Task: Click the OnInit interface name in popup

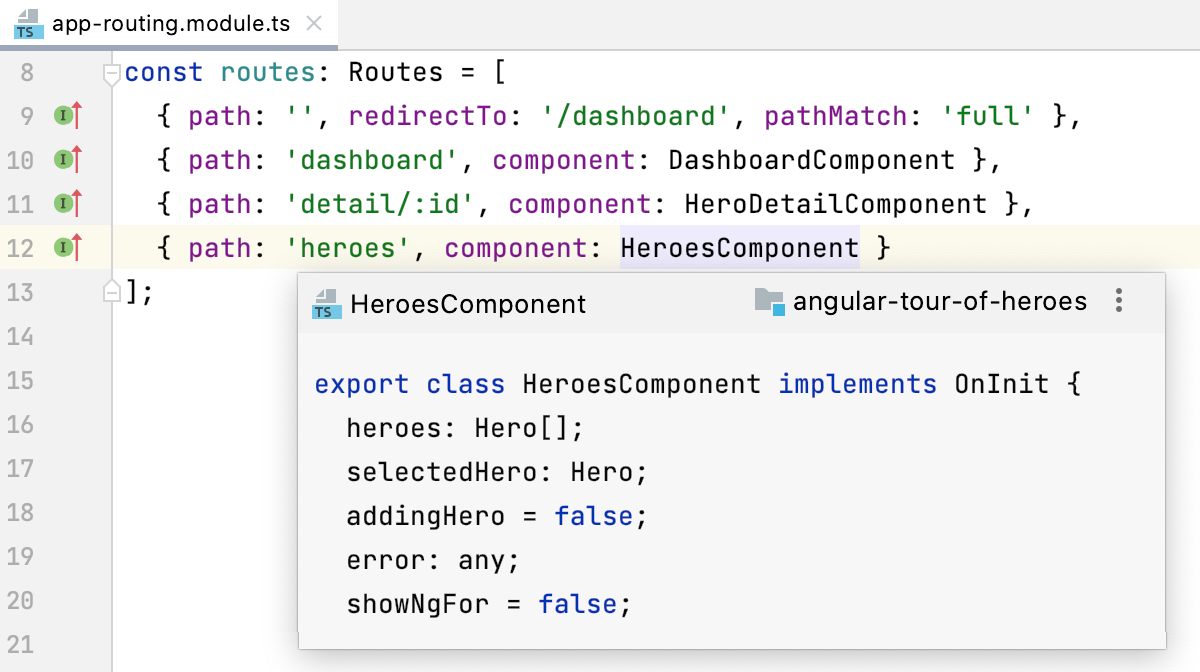Action: 1002,385
